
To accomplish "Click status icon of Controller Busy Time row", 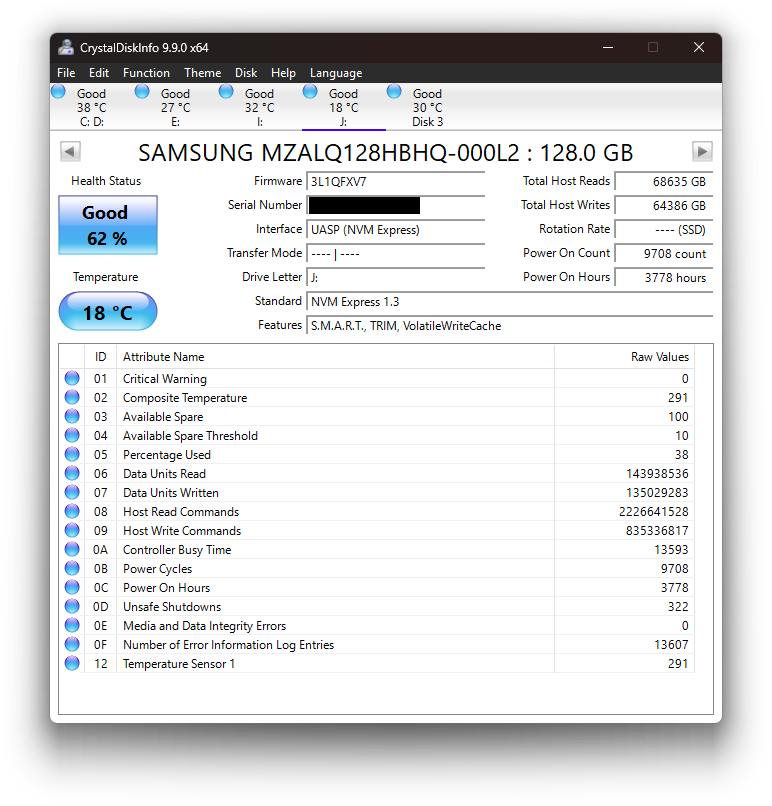I will coord(72,549).
